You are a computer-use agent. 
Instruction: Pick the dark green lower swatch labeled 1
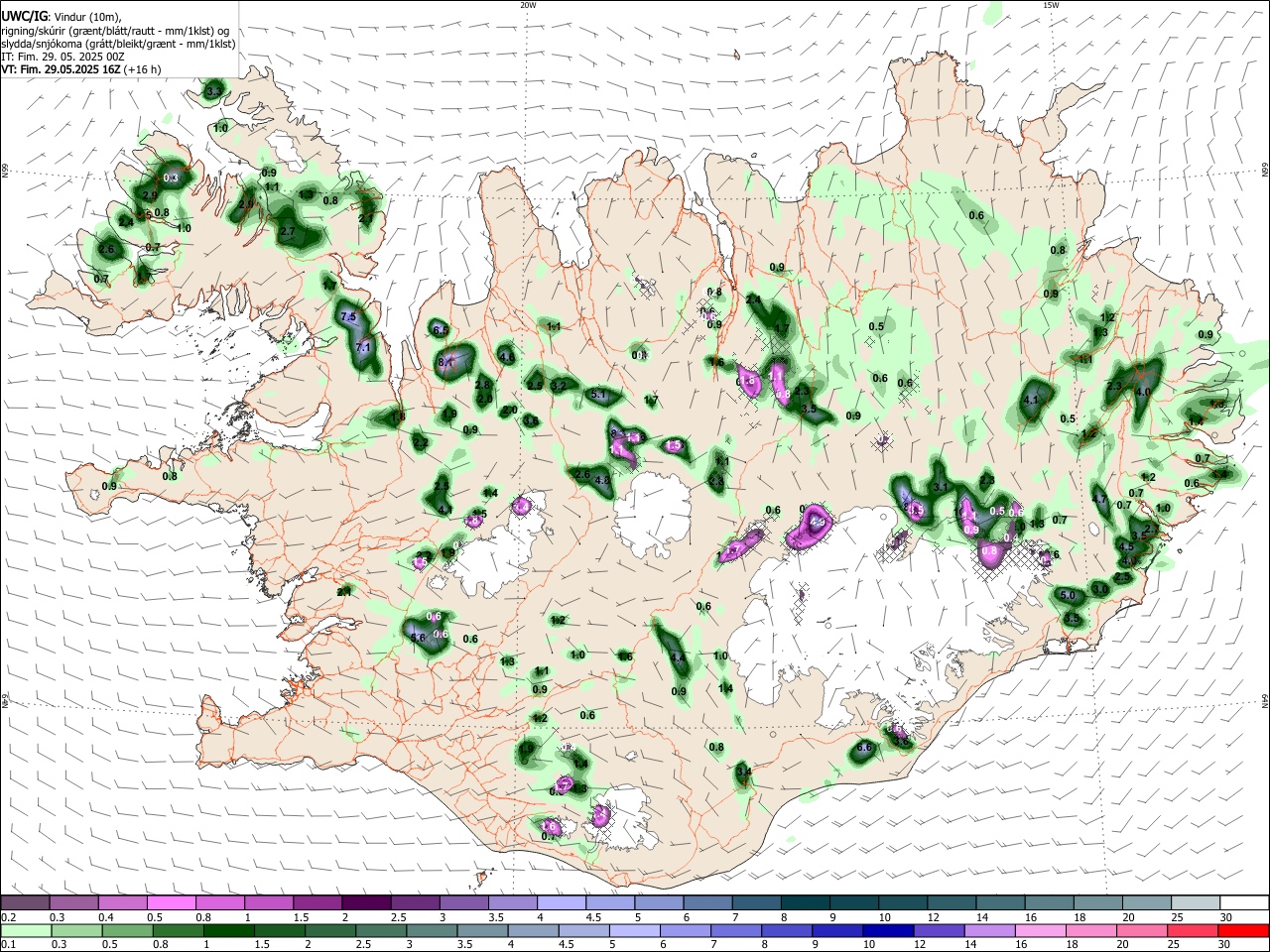coord(228,930)
